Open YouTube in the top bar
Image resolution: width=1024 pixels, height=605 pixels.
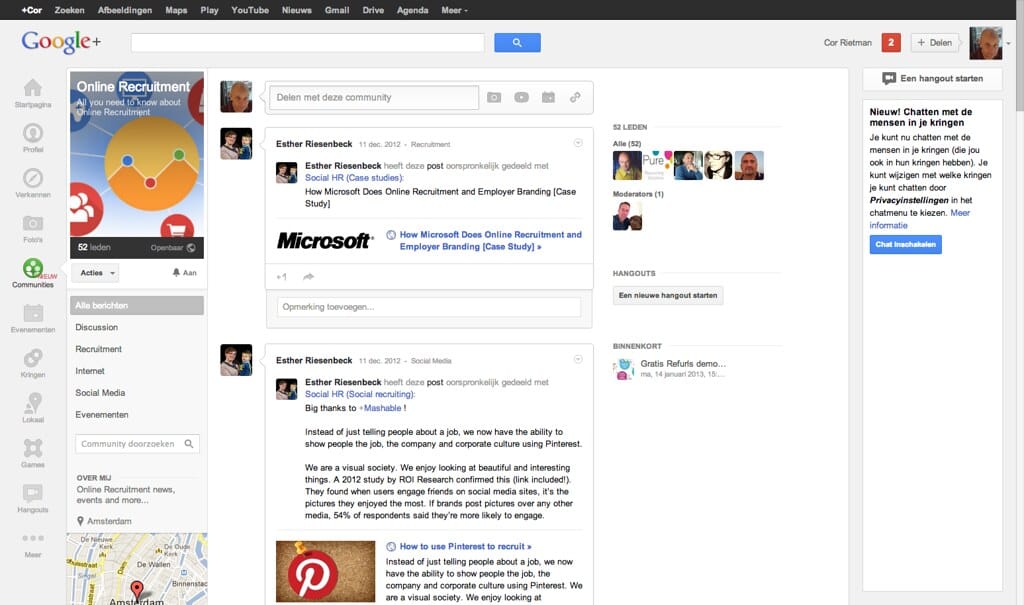[250, 10]
